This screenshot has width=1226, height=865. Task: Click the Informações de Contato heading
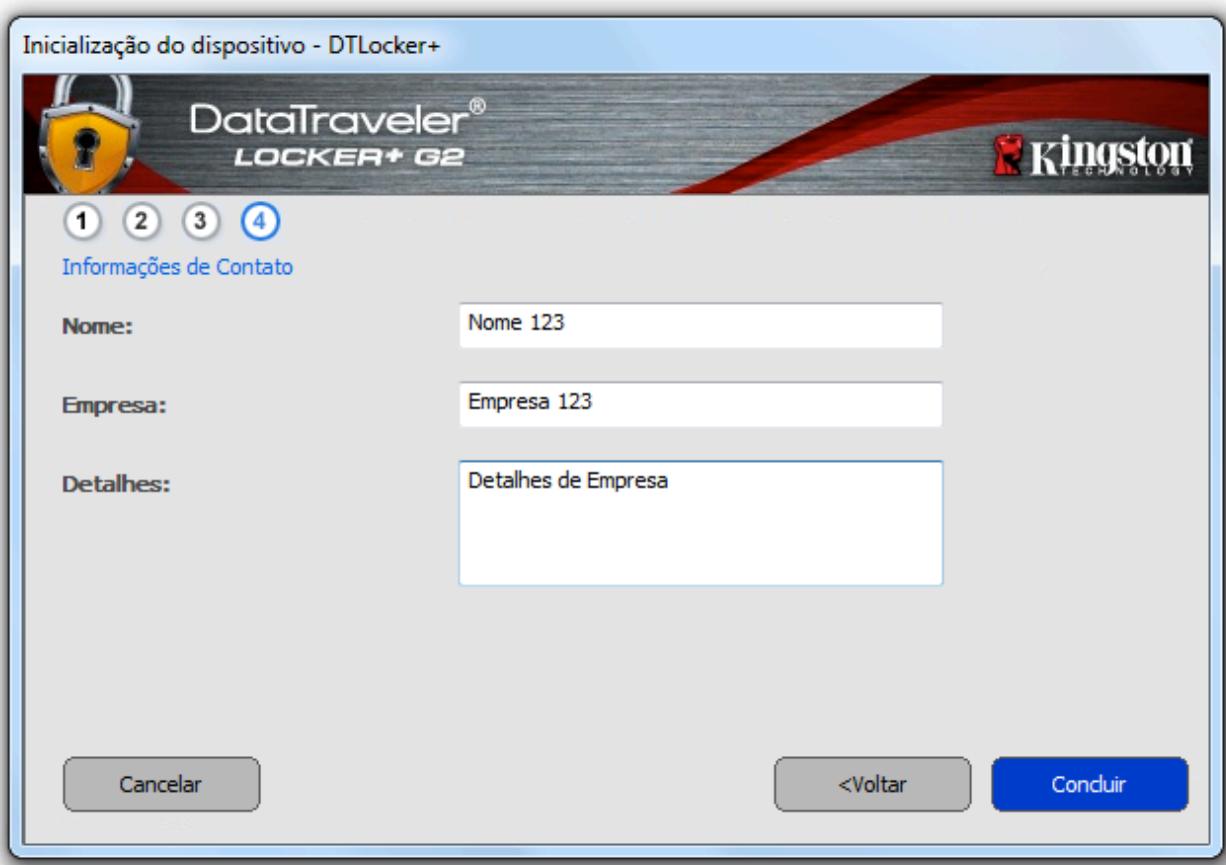point(177,268)
